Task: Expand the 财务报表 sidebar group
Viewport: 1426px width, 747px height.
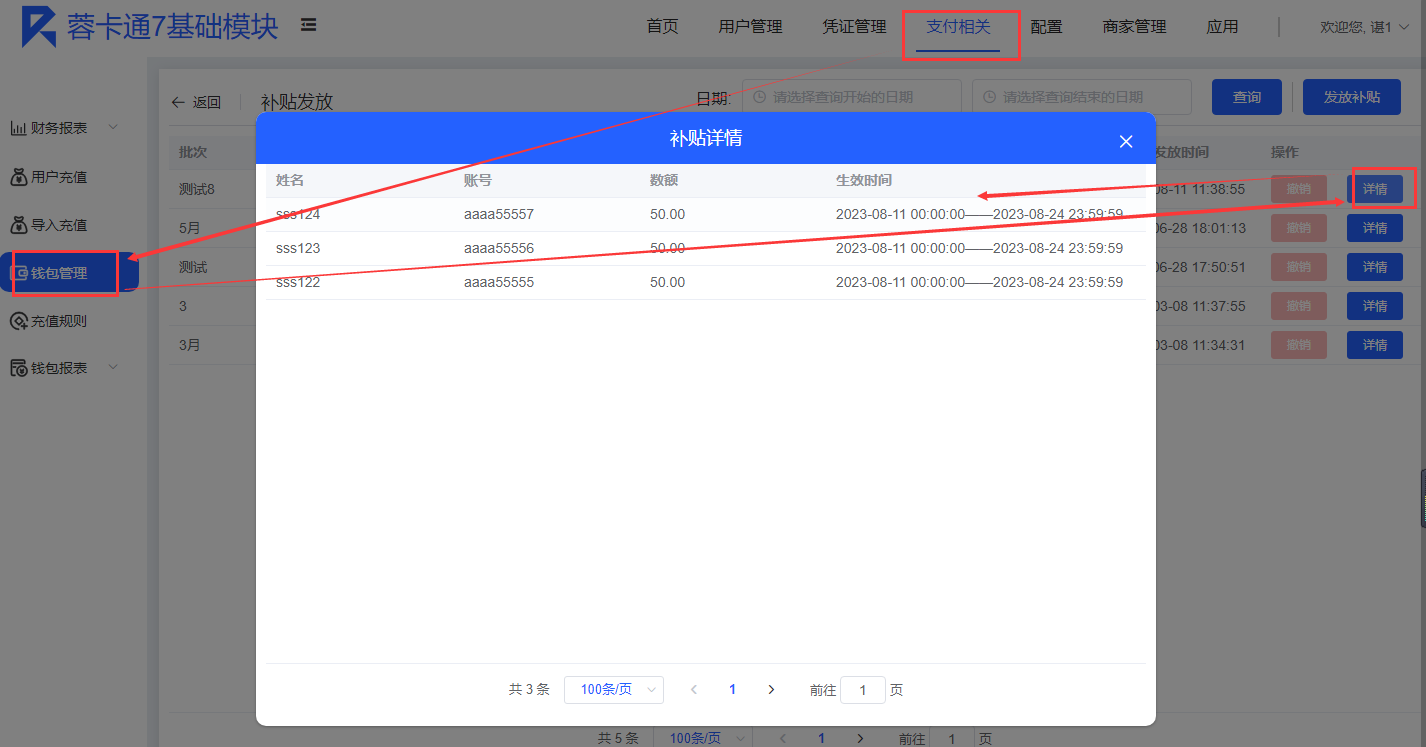Action: point(112,127)
